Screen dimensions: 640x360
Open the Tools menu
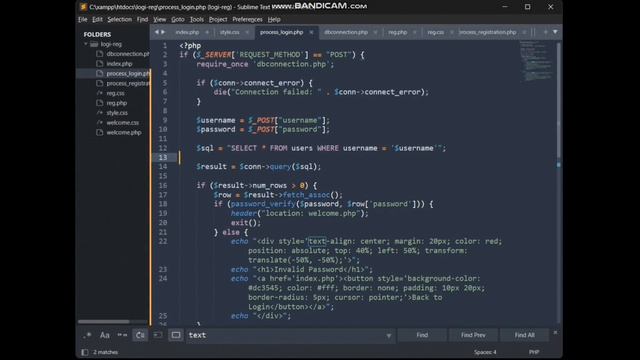point(197,19)
